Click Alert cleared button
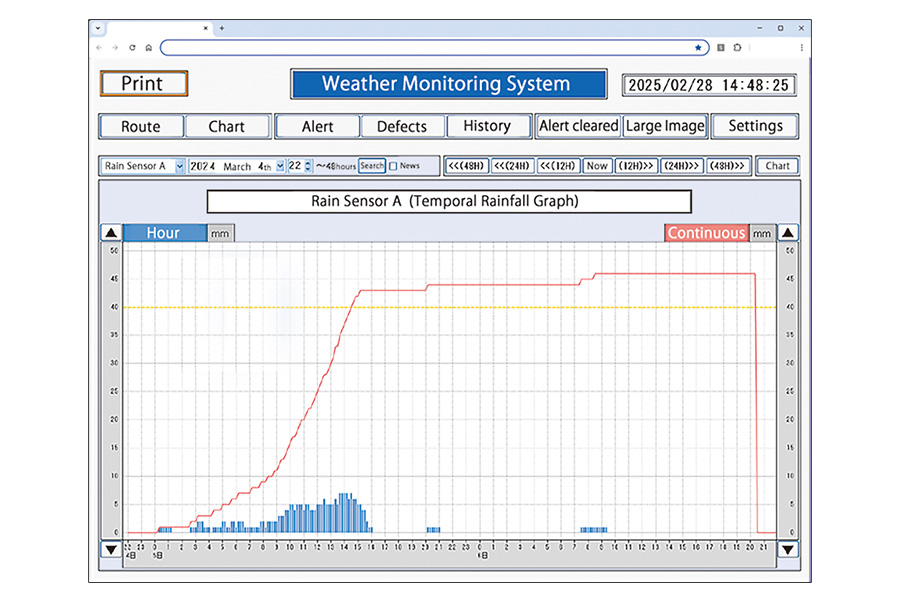Image resolution: width=900 pixels, height=600 pixels. tap(579, 126)
